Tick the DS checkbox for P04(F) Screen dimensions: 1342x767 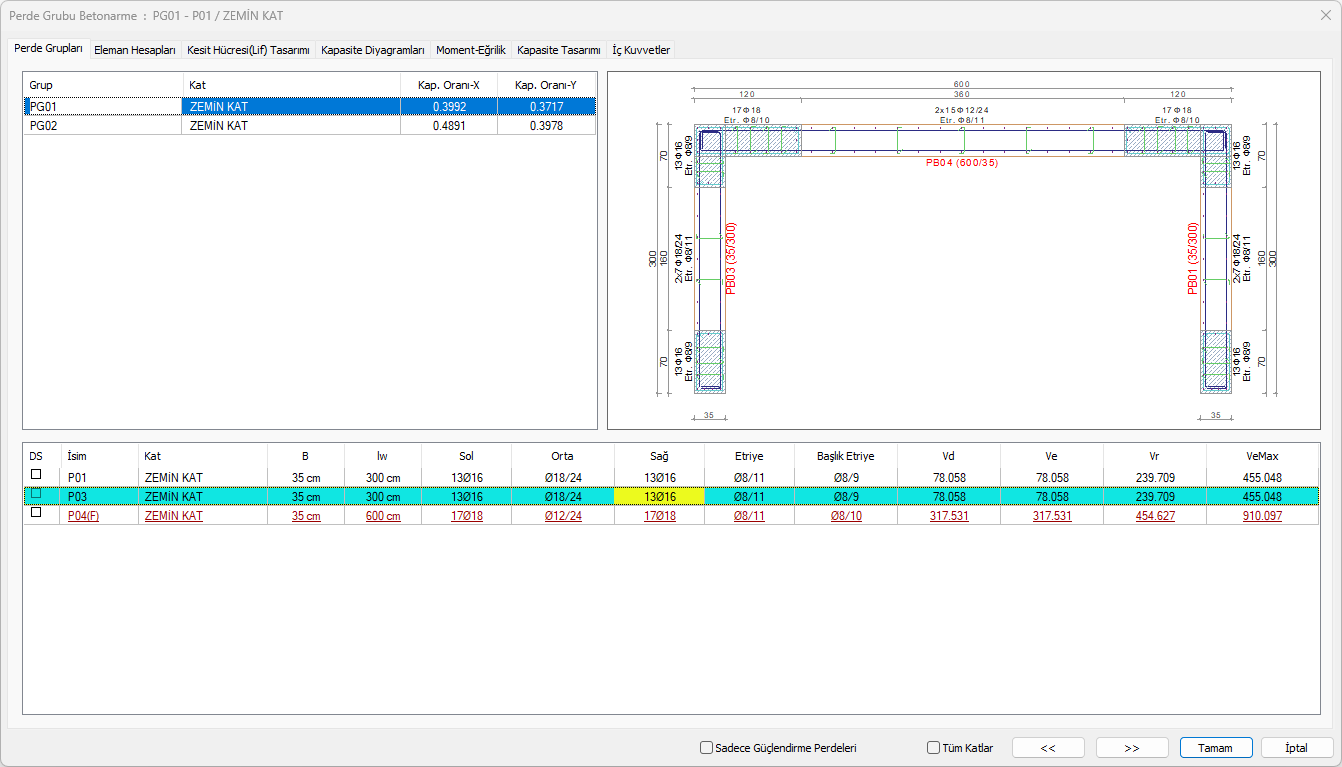36,513
